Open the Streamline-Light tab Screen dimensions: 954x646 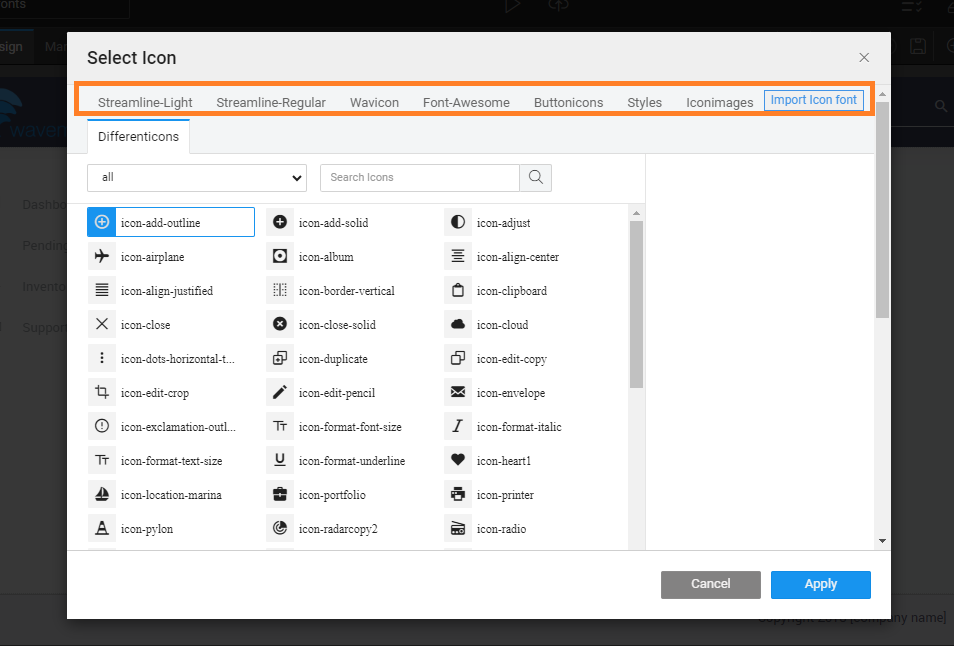[x=145, y=102]
